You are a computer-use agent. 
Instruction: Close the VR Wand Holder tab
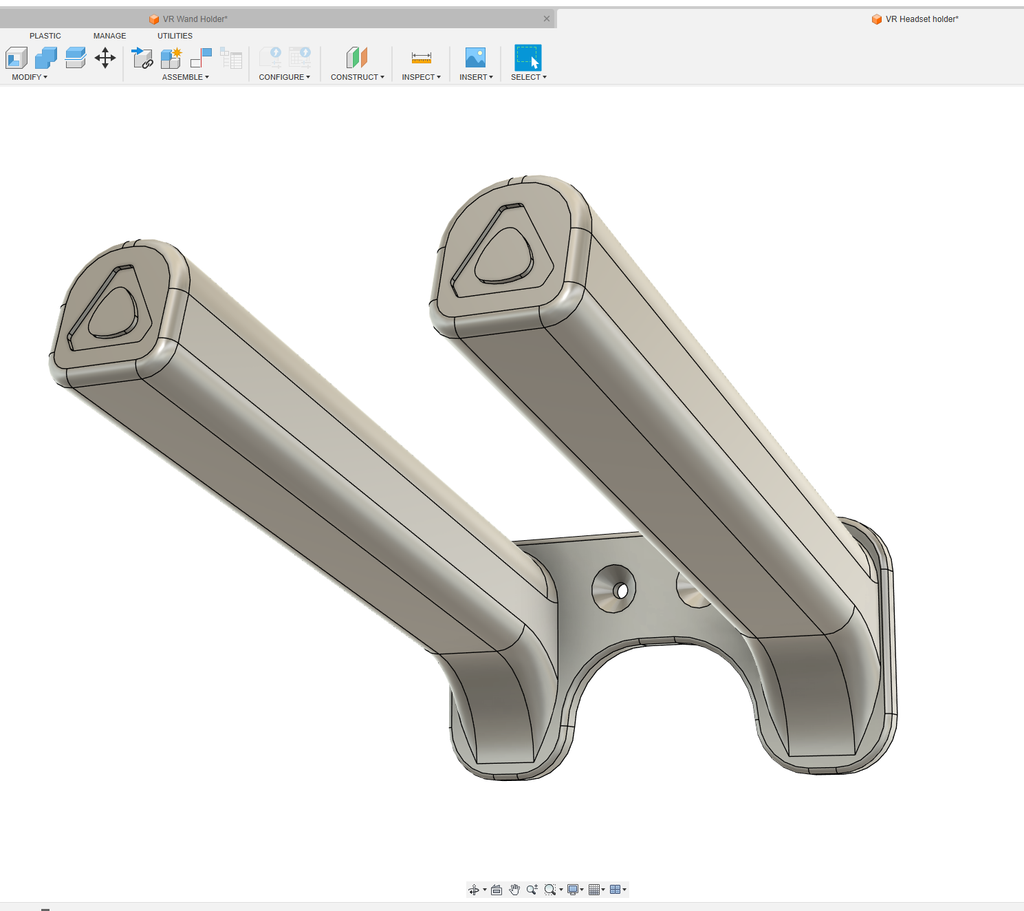coord(547,19)
